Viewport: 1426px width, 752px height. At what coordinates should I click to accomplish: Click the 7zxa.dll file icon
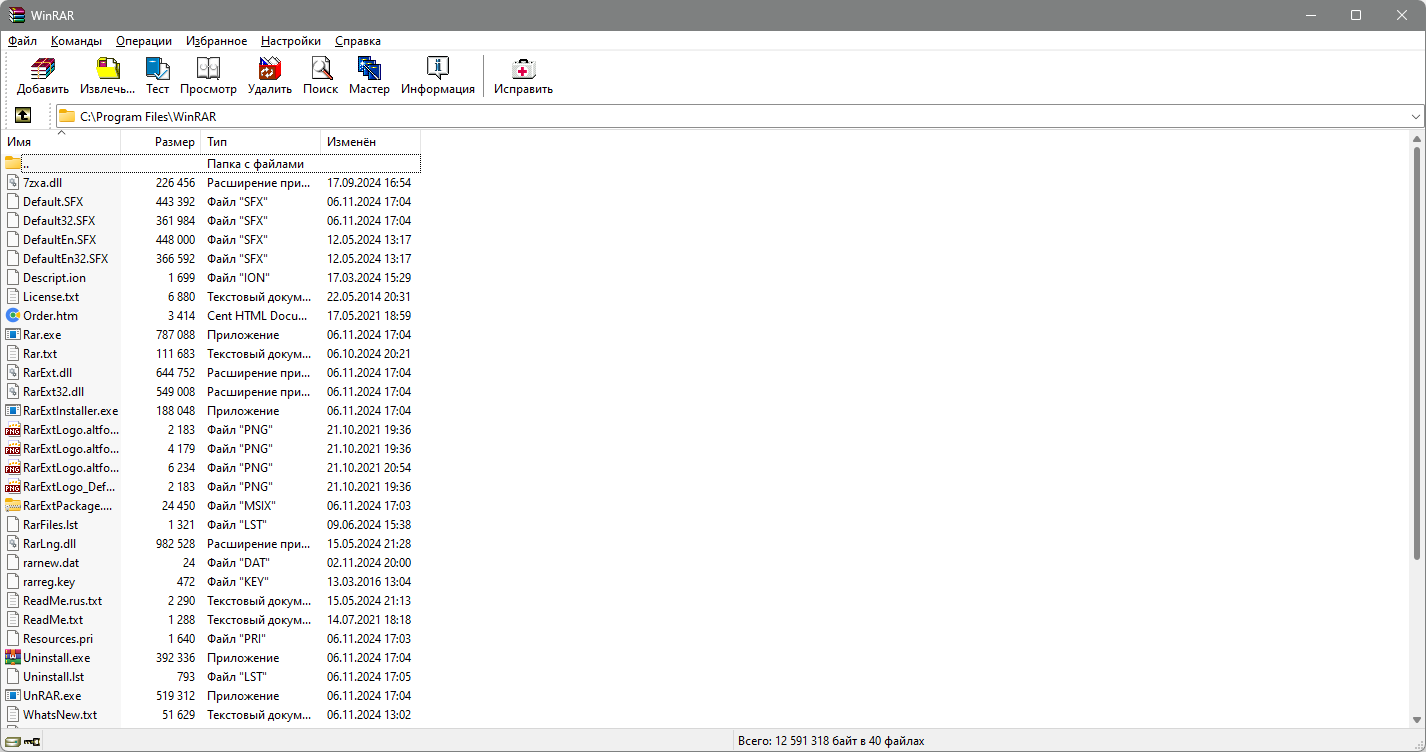(13, 183)
